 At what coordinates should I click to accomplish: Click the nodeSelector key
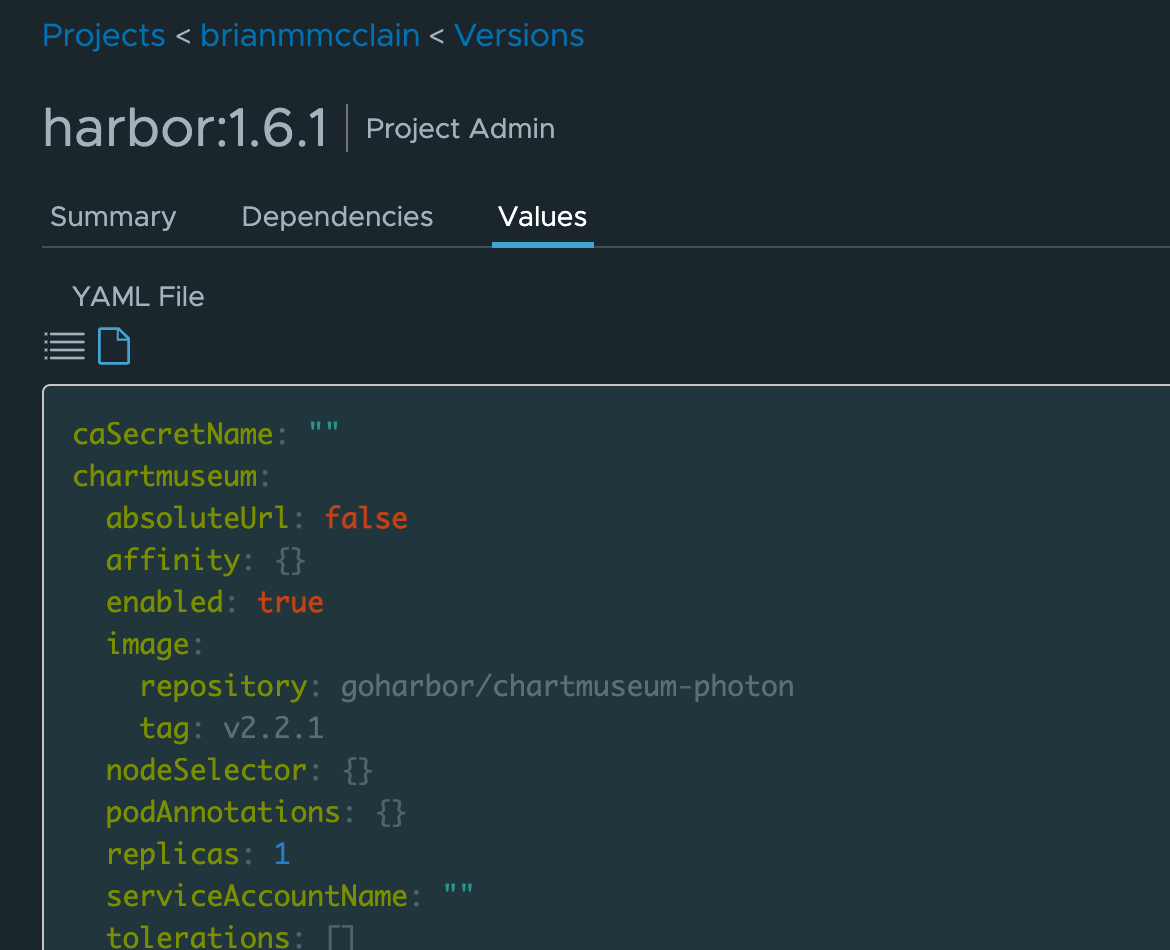tap(206, 770)
